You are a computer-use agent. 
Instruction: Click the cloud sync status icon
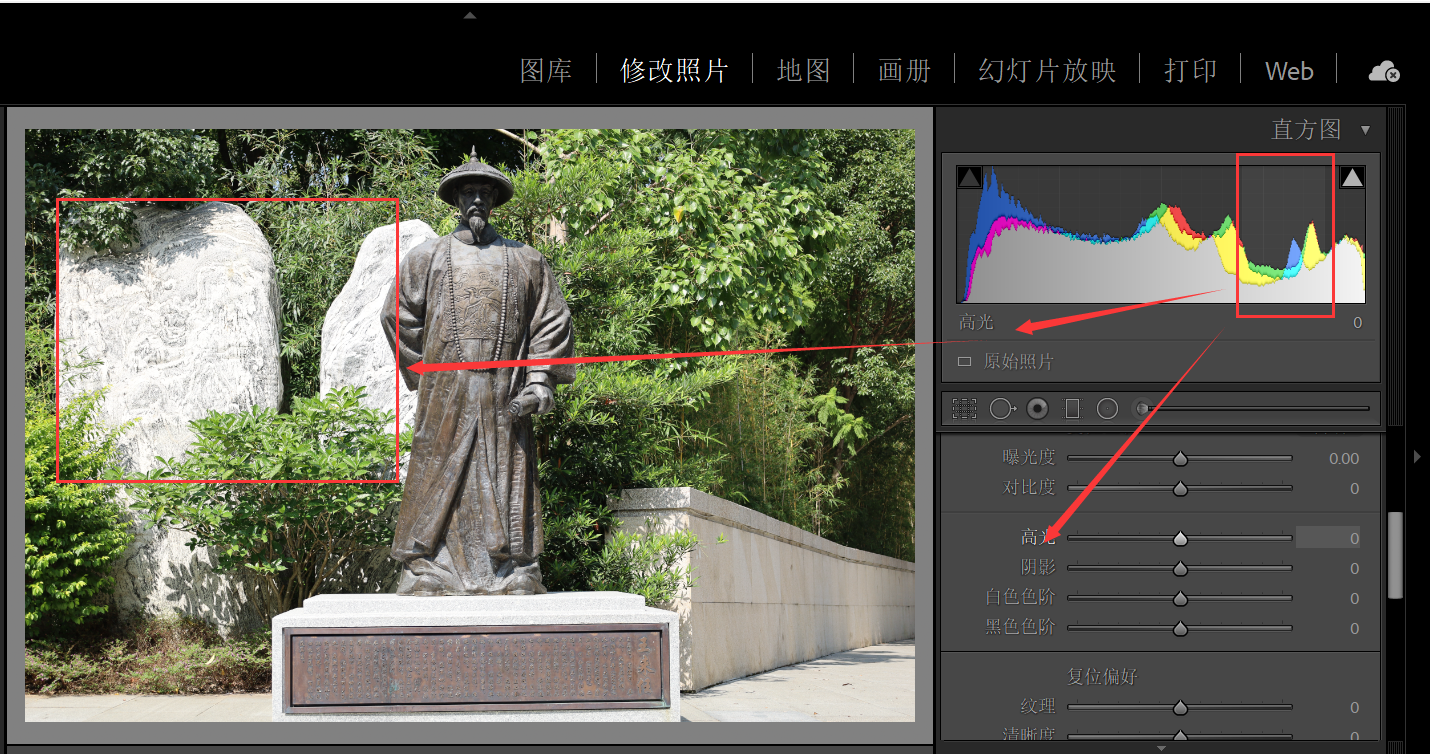(1384, 71)
